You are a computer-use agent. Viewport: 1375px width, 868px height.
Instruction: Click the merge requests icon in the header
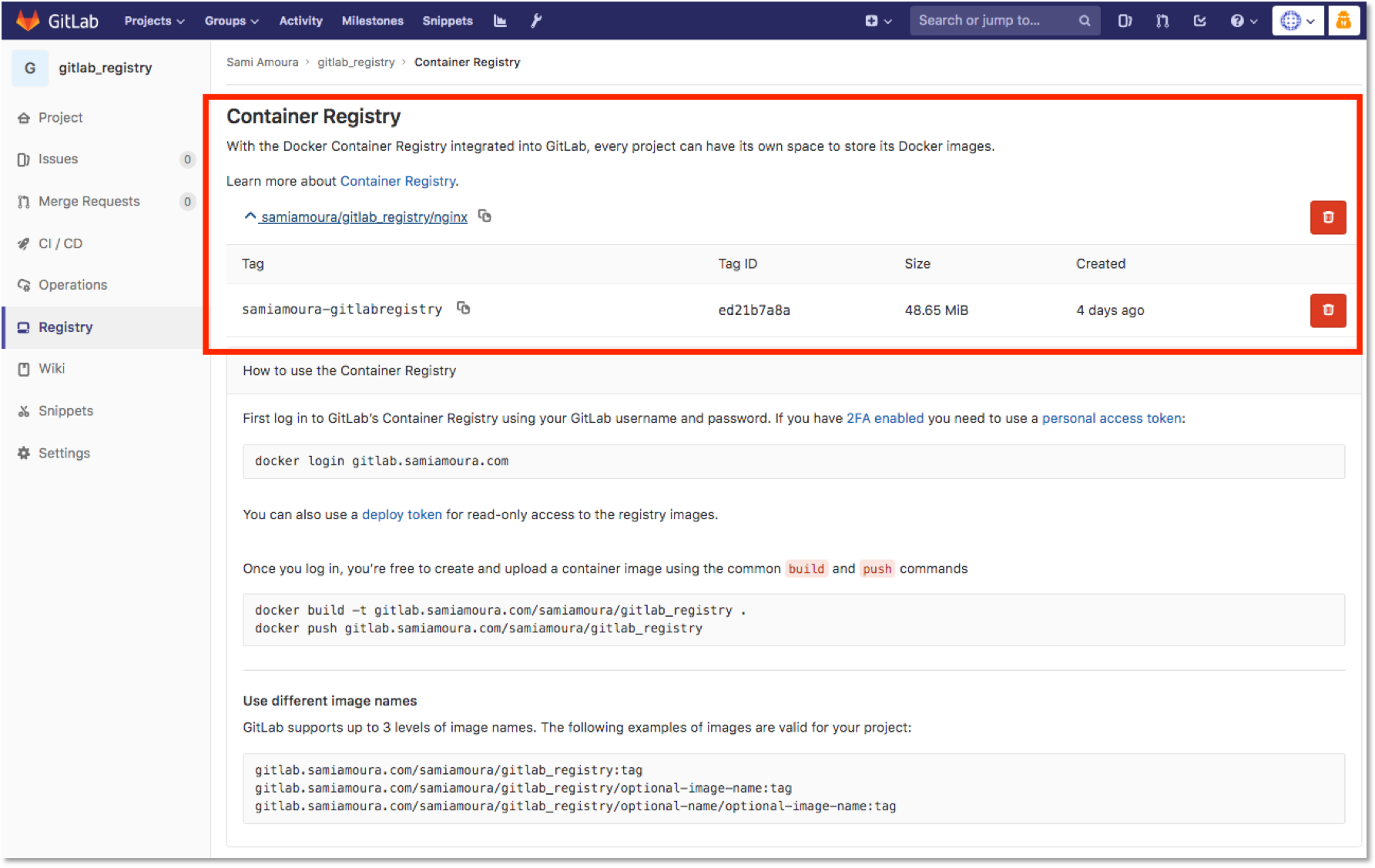coord(1162,21)
